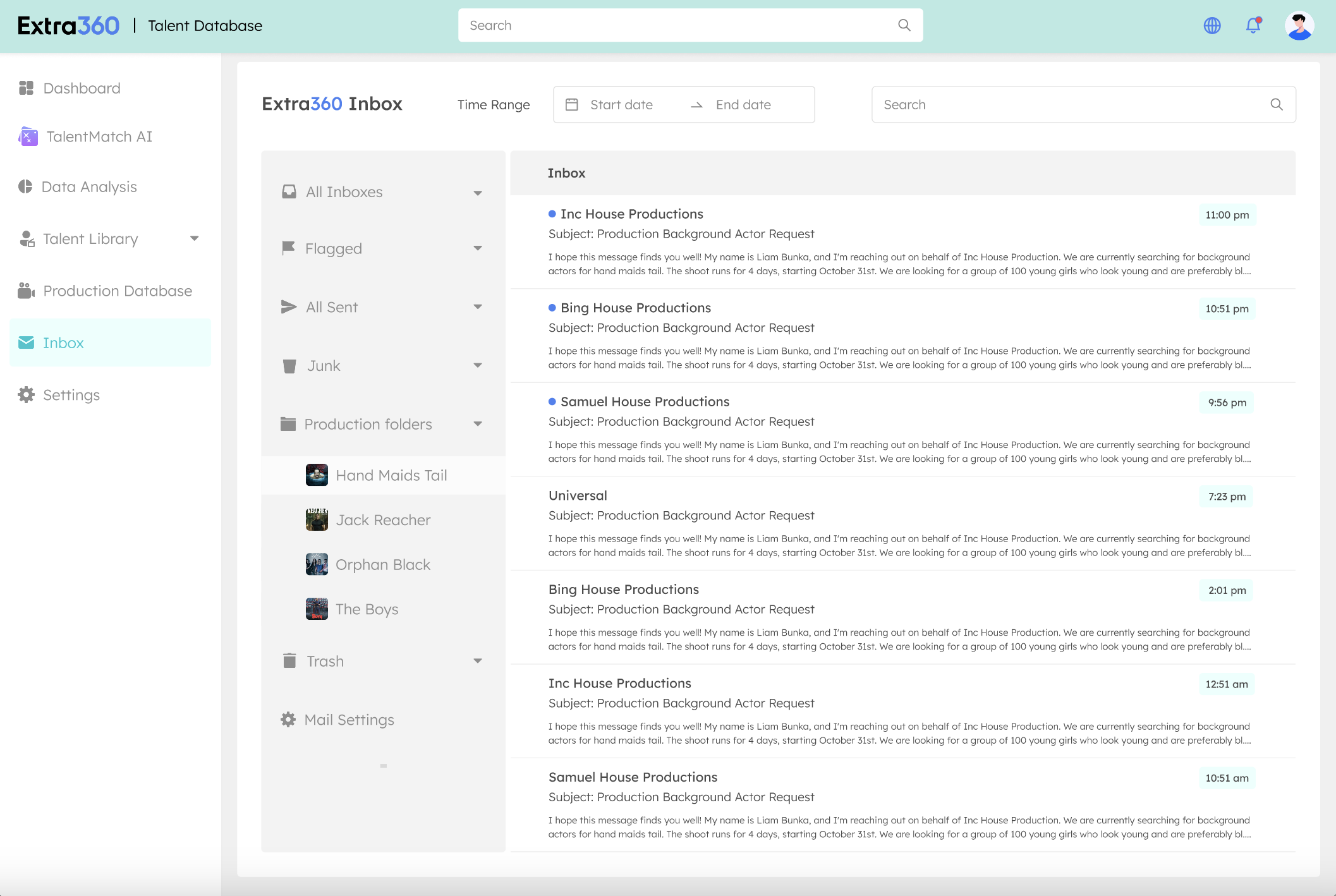Select Inbox label in sidebar menu
1336x896 pixels.
pyautogui.click(x=63, y=342)
